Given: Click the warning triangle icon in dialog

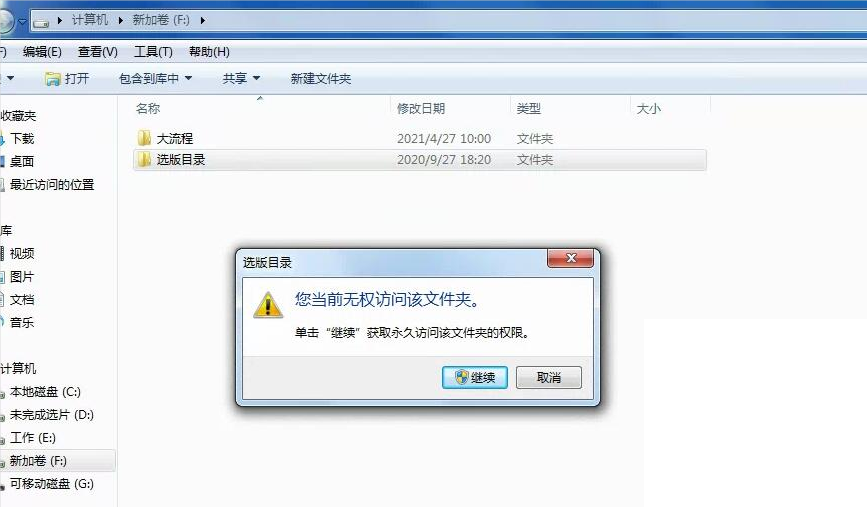Looking at the screenshot, I should click(268, 305).
